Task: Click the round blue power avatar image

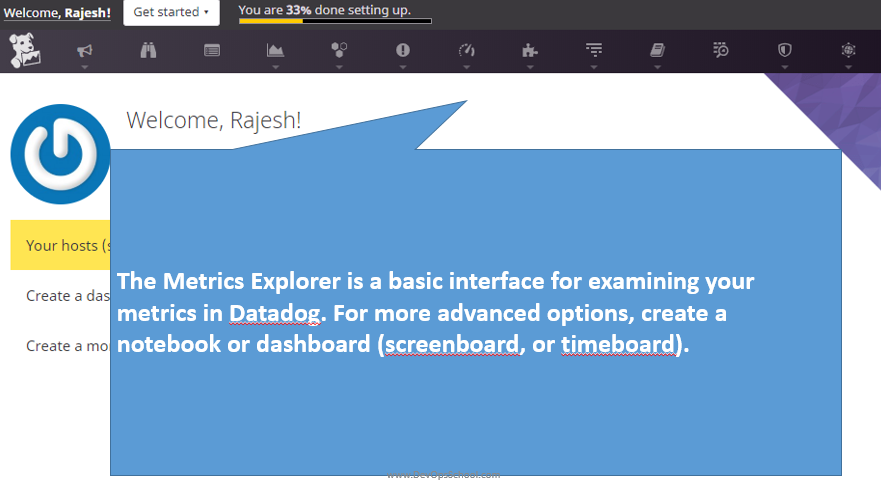Action: (x=60, y=154)
